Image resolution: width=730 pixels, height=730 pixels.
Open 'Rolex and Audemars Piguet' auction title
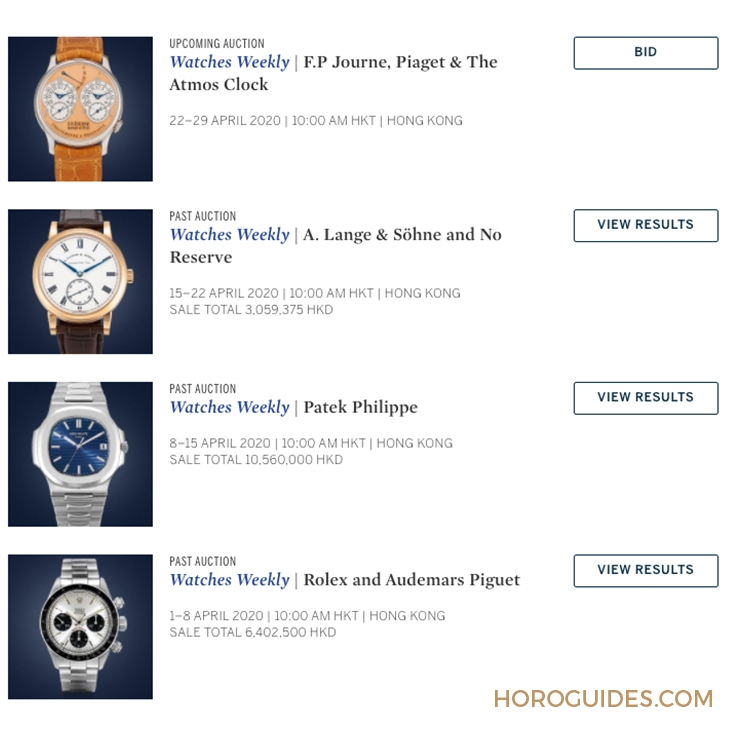click(x=412, y=580)
